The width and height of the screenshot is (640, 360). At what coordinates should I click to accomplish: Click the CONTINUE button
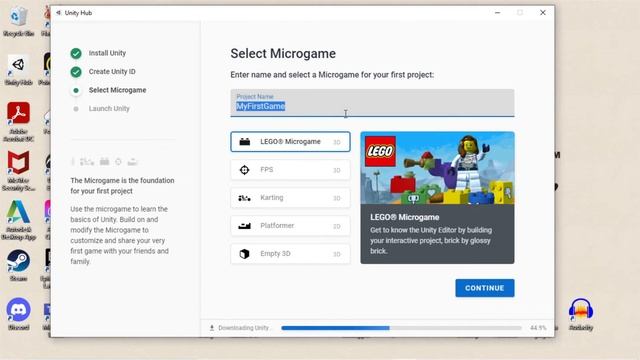[484, 288]
